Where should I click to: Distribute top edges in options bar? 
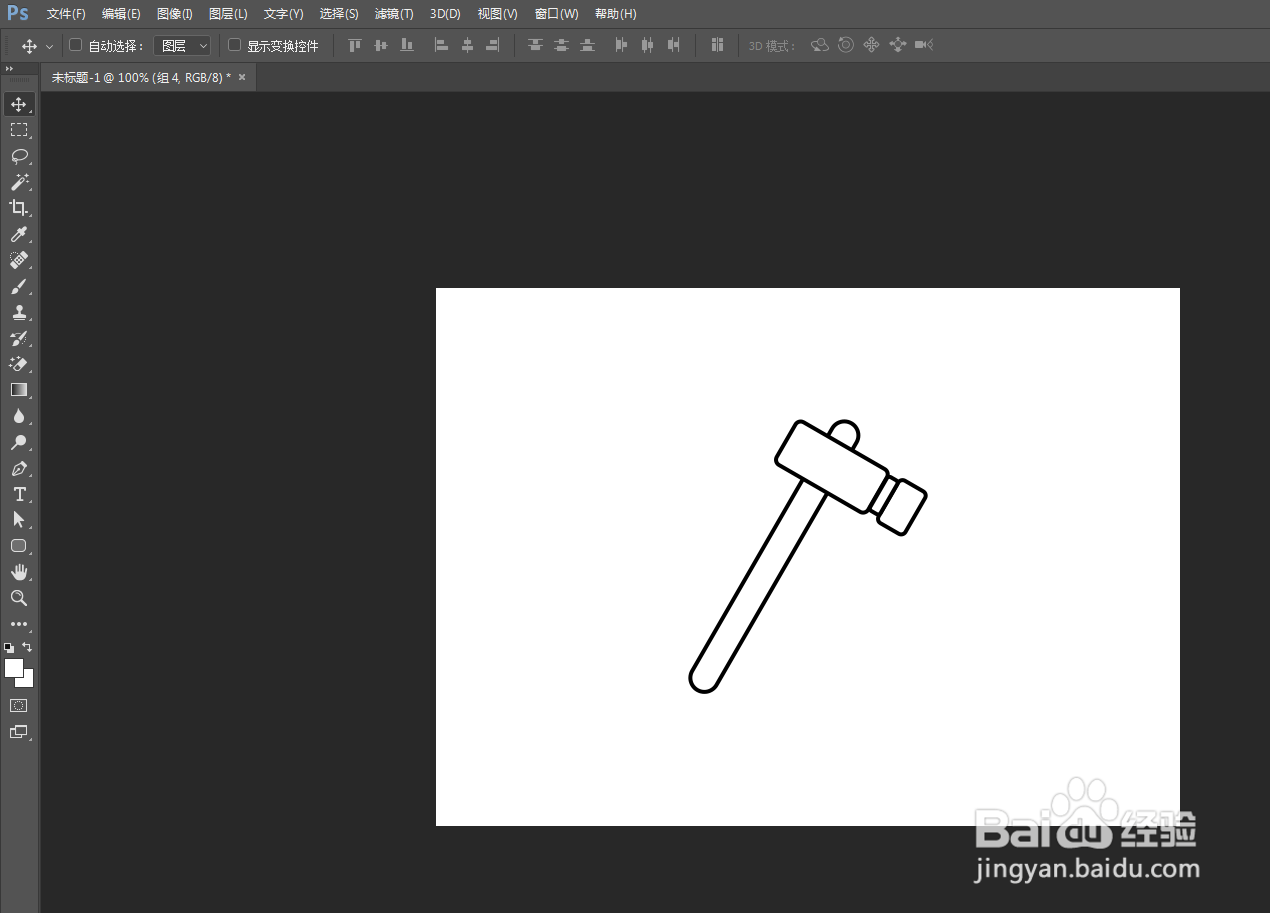tap(535, 45)
